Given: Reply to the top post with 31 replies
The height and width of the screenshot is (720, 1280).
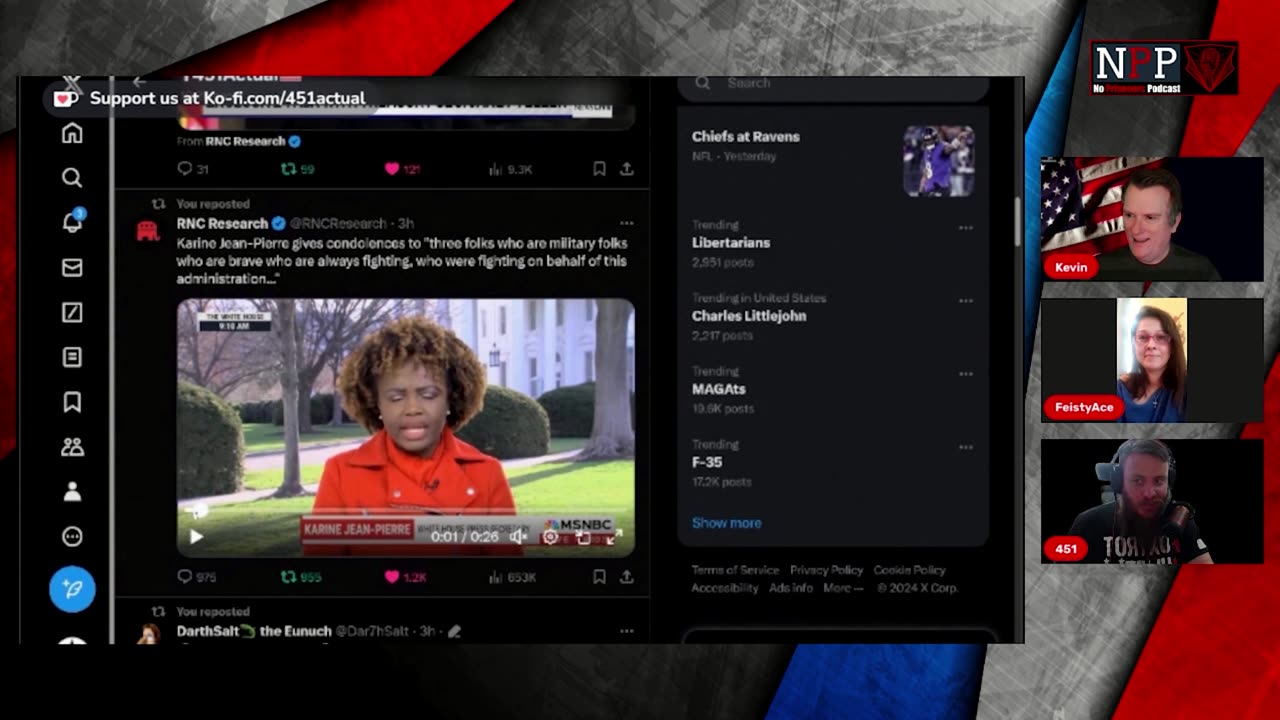Looking at the screenshot, I should click(x=192, y=169).
